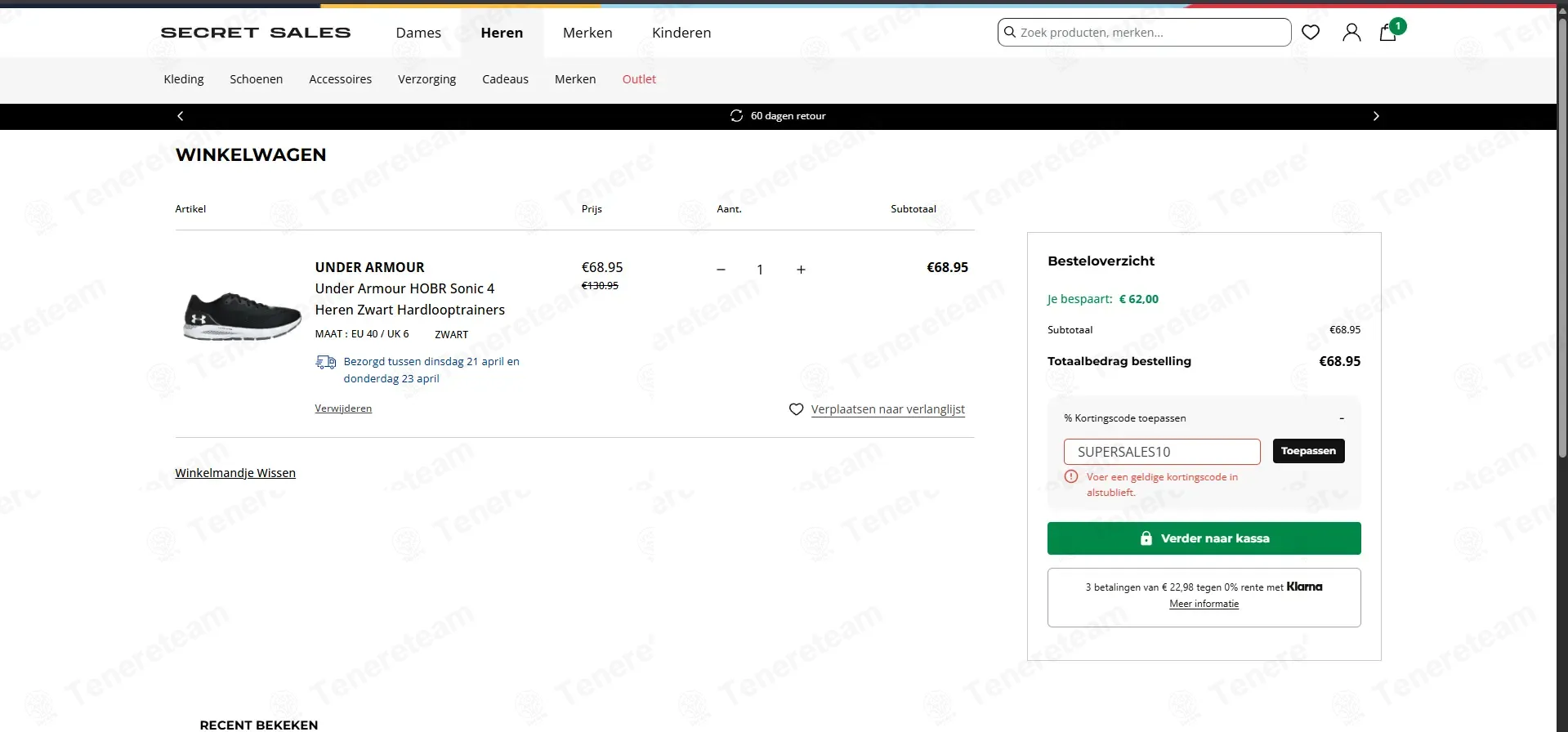Image resolution: width=1568 pixels, height=732 pixels.
Task: Remove item via Verwijderen link
Action: click(x=343, y=408)
